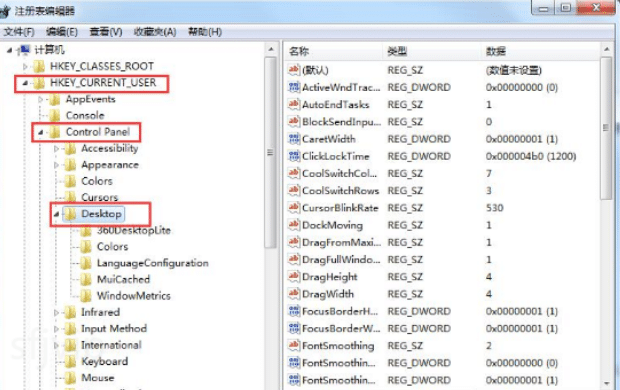Select the DragWidth value name
620x390 pixels.
click(328, 294)
